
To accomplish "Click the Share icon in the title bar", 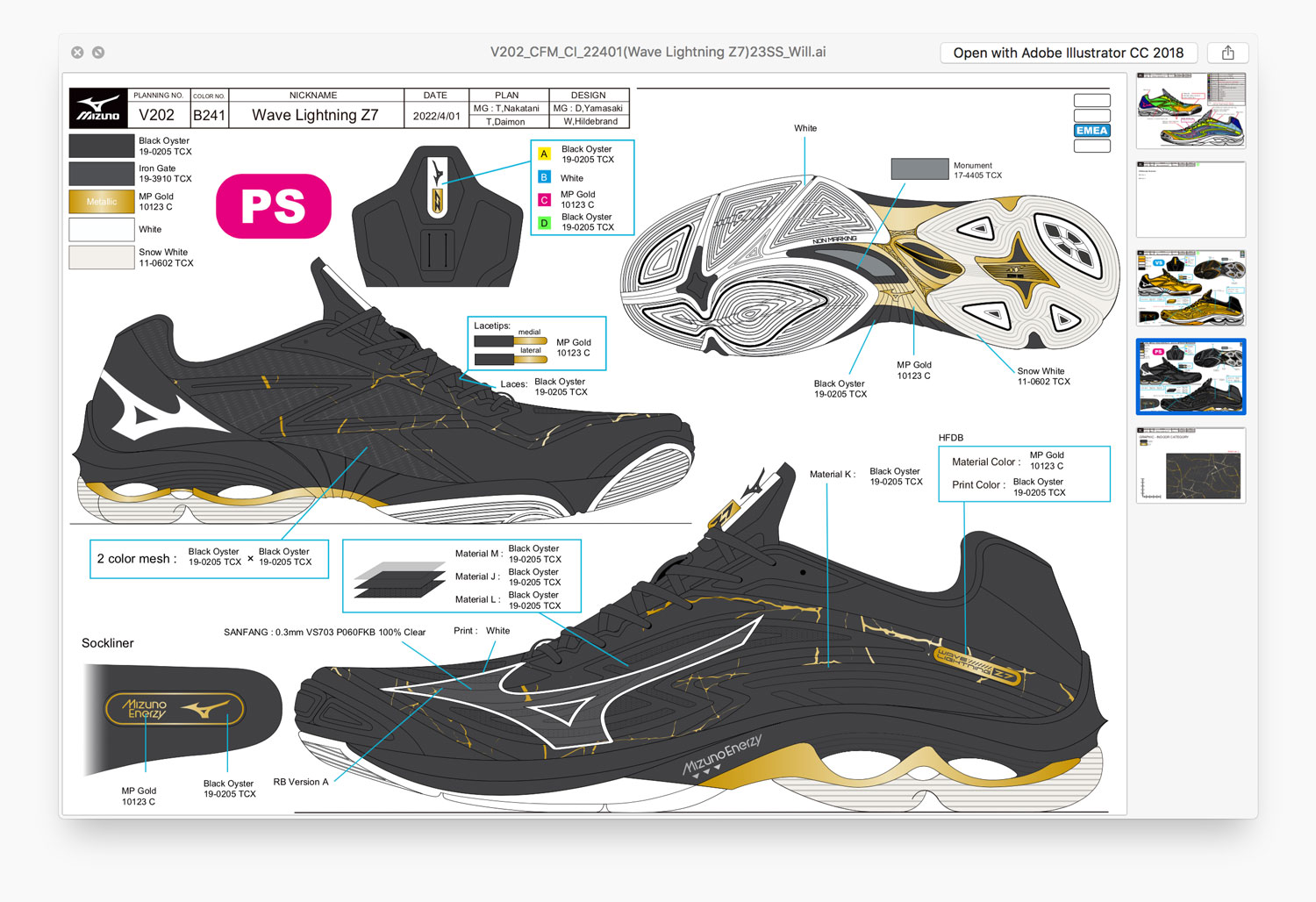I will 1227,53.
